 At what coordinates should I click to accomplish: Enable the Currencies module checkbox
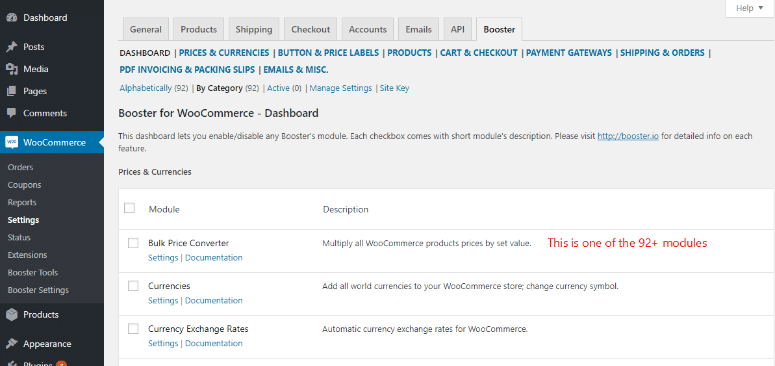(133, 286)
